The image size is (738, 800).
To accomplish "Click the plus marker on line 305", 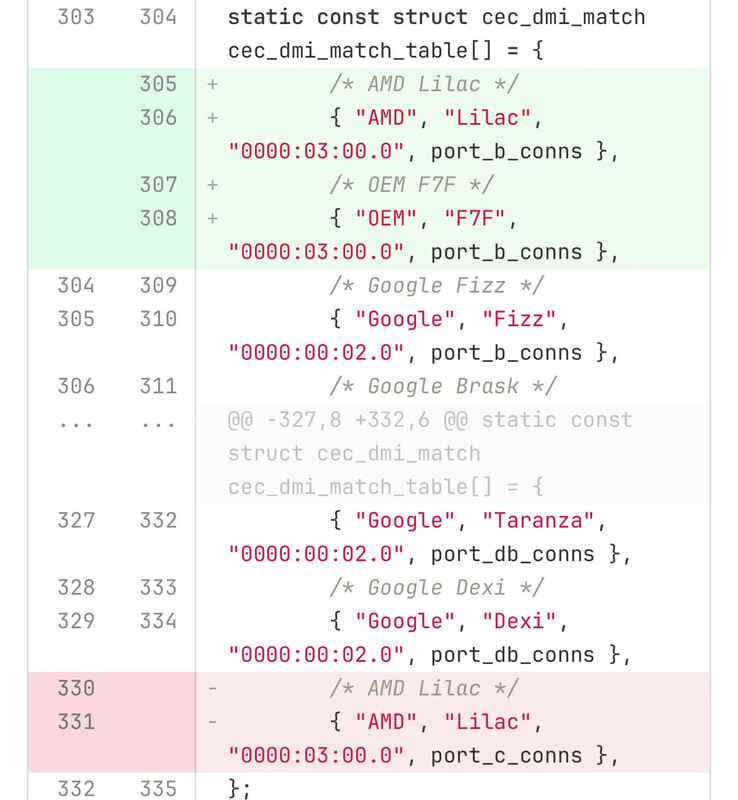I will coord(213,84).
